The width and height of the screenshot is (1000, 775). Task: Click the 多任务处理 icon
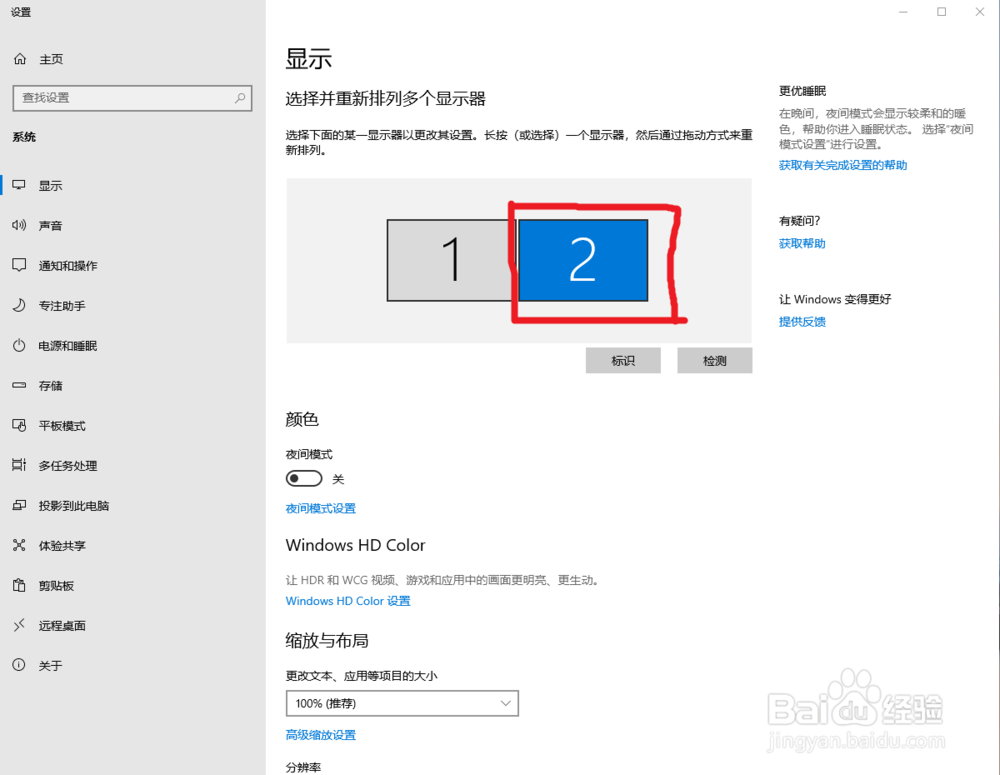pyautogui.click(x=19, y=465)
